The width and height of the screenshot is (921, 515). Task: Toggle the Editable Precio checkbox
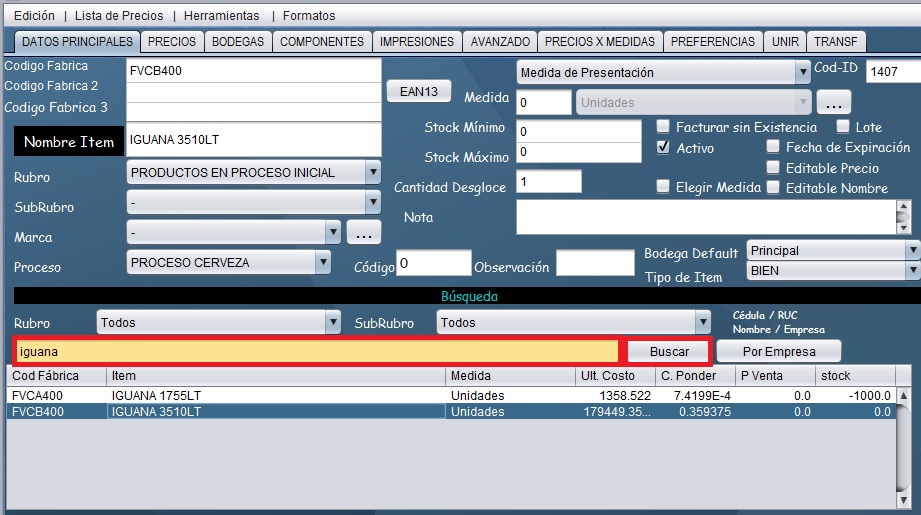coord(773,168)
